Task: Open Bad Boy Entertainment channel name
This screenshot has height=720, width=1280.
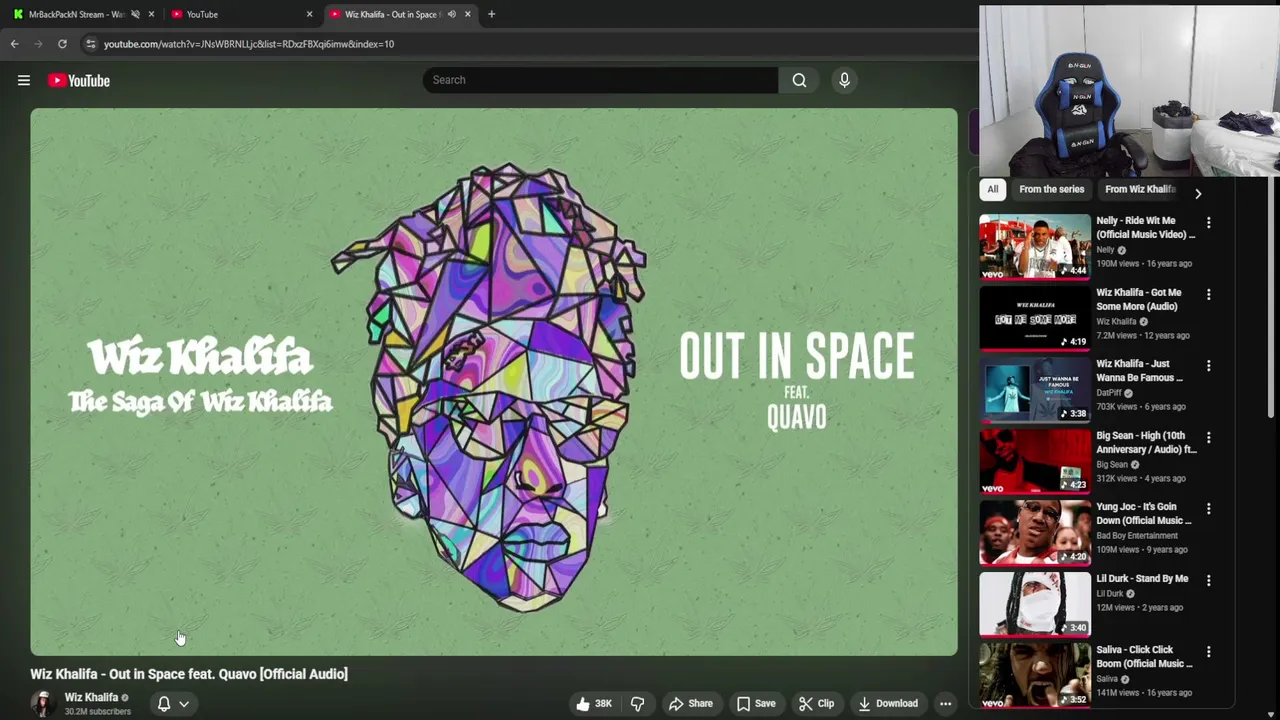Action: tap(1137, 536)
